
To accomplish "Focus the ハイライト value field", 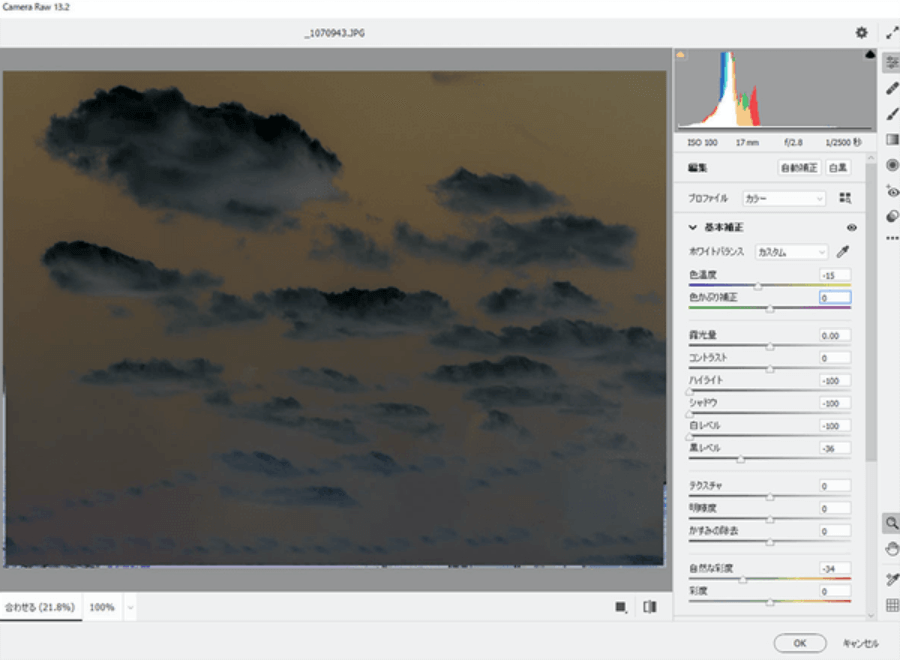I will click(x=835, y=381).
